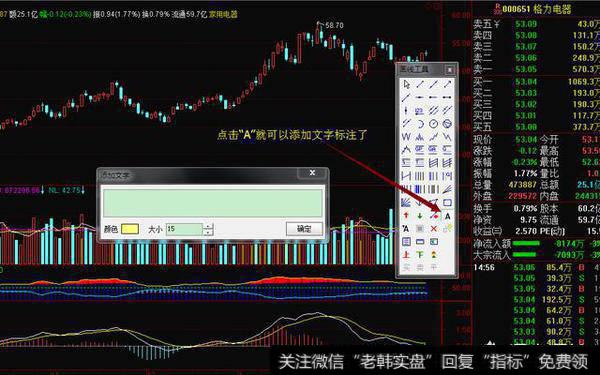This screenshot has height=375, width=600.
Task: Open the yellow text color swatch
Action: [x=130, y=229]
